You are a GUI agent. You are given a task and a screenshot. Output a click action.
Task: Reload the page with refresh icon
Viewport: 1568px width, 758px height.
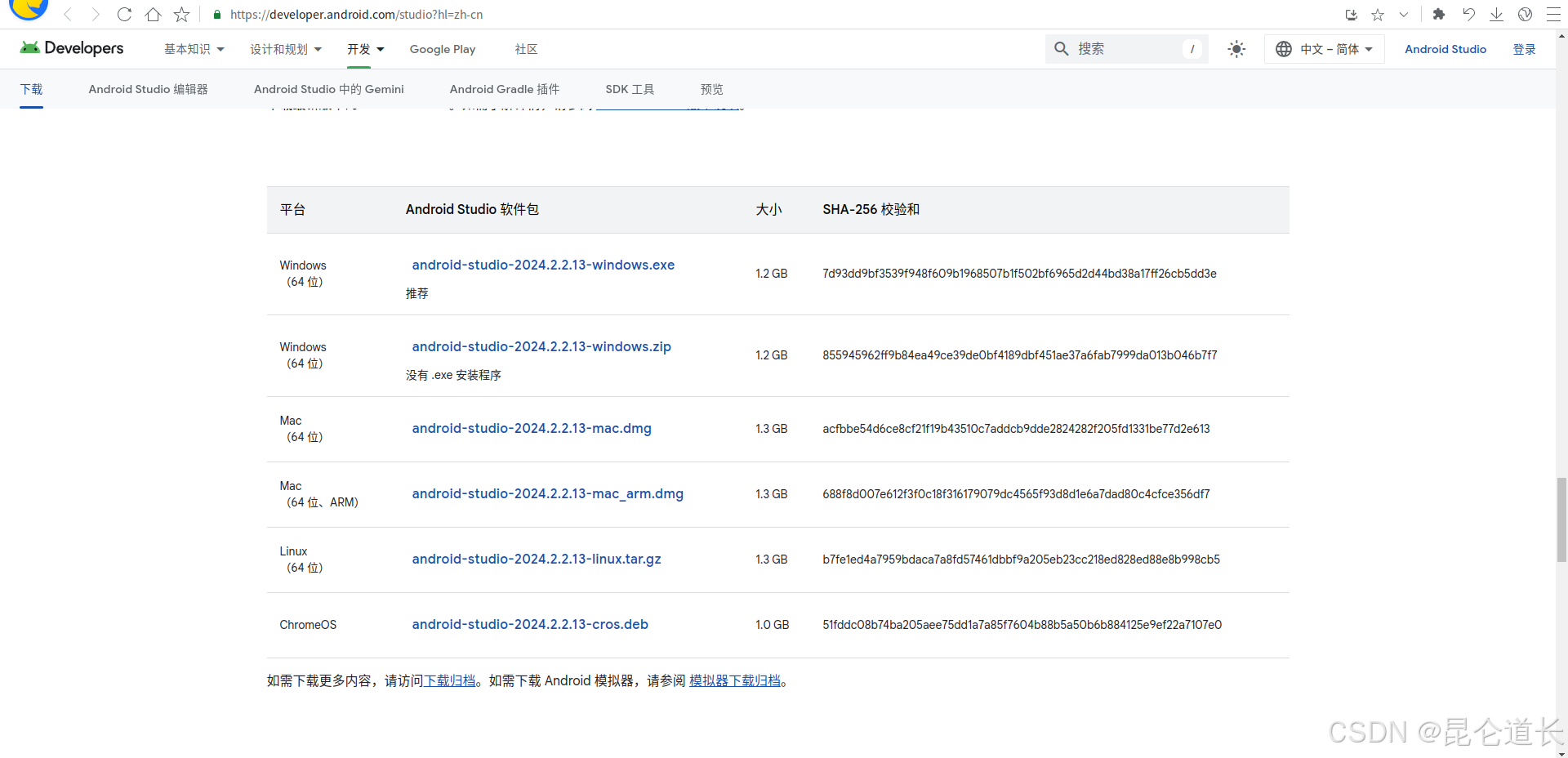pos(124,15)
